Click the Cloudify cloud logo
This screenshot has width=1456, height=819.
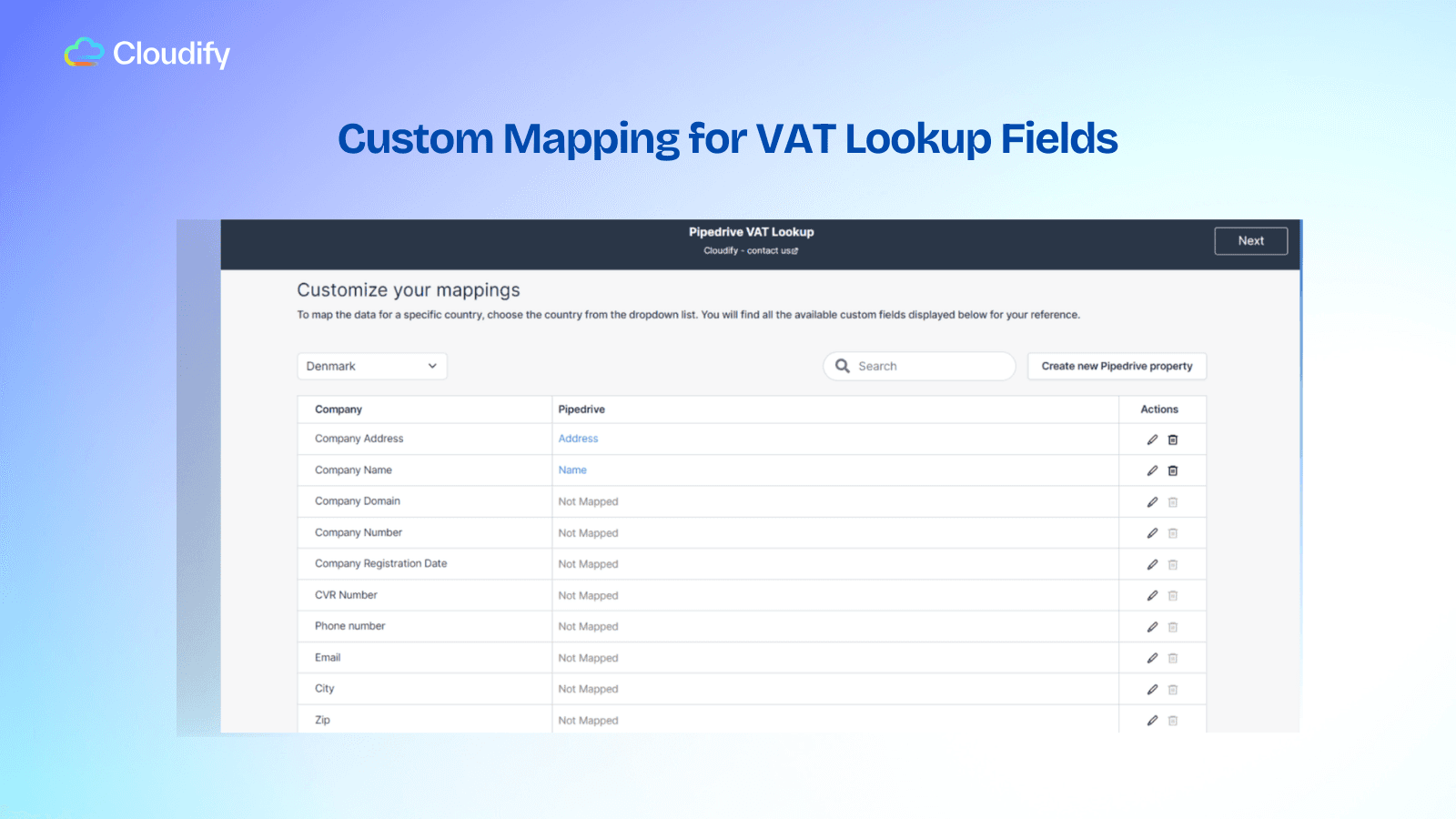(85, 53)
